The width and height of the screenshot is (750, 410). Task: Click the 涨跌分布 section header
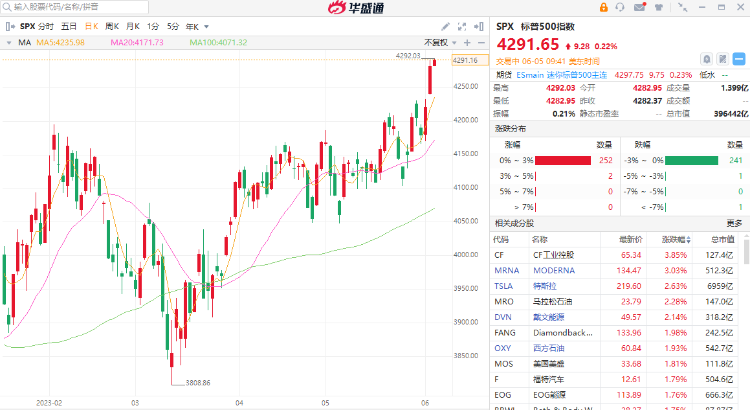(510, 129)
